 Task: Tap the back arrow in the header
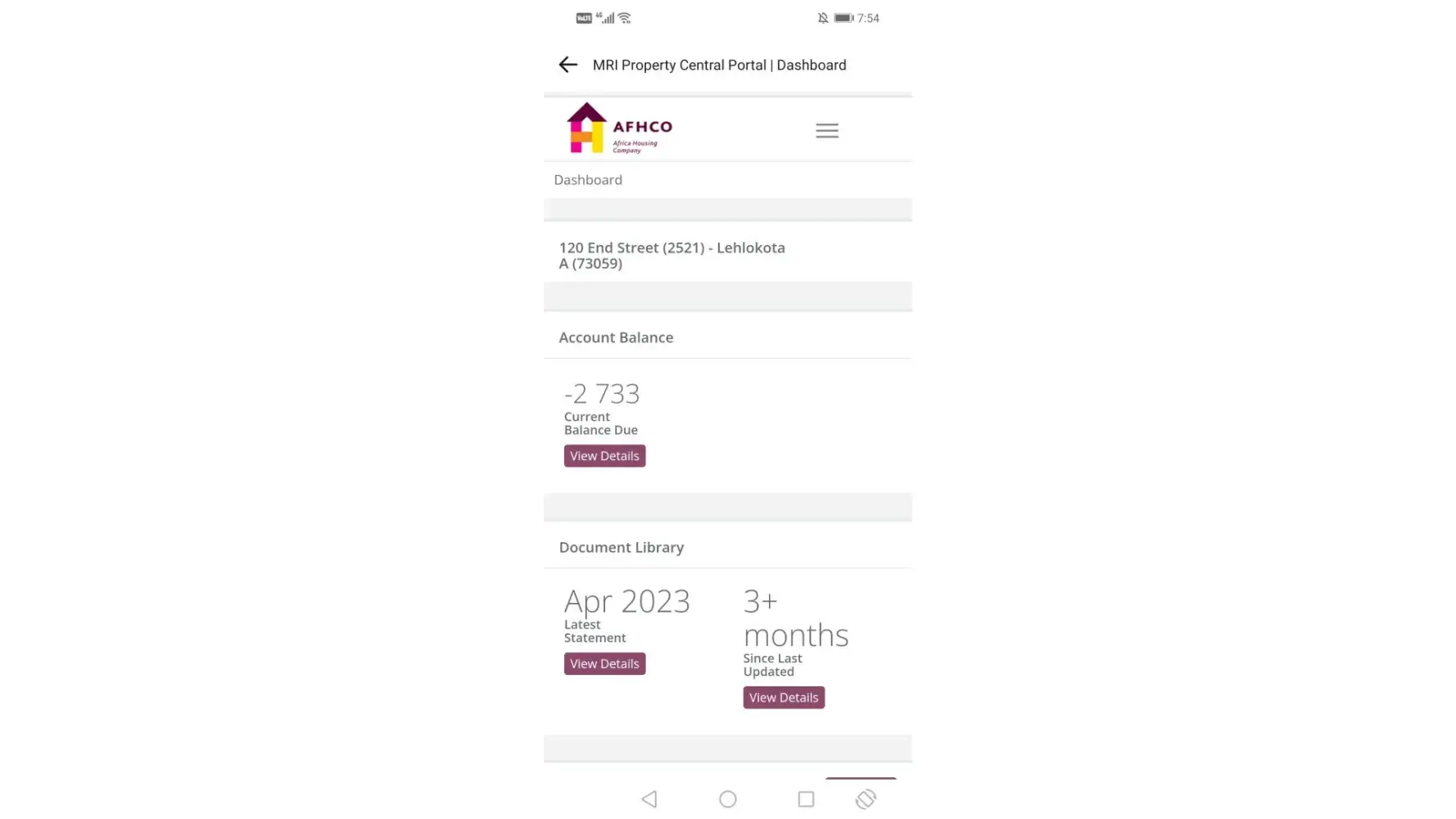click(x=567, y=65)
